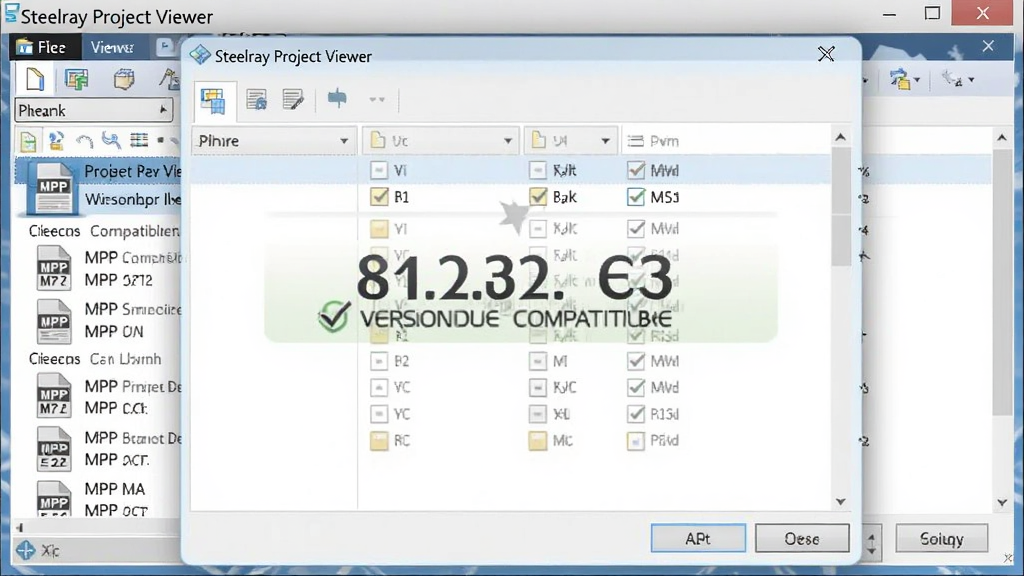1024x576 pixels.
Task: Expand the VC item with arrow box
Action: tap(379, 388)
